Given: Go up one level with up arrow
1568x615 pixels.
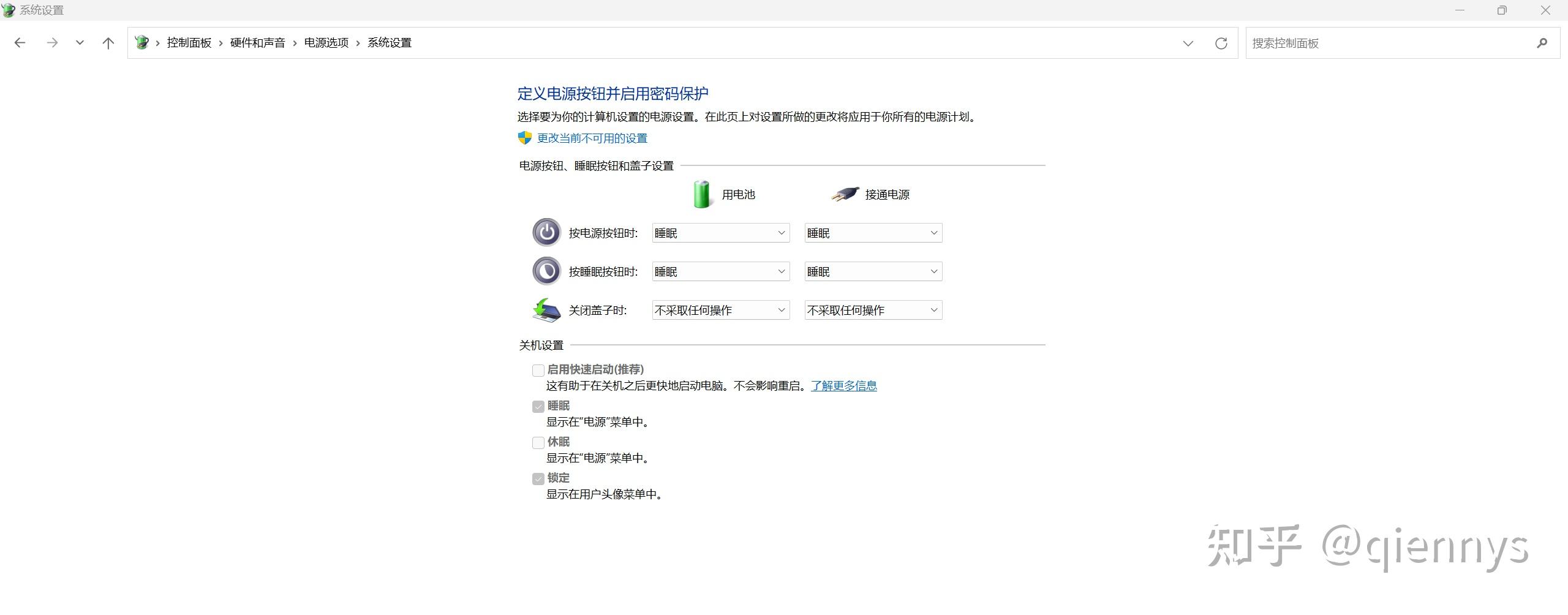Looking at the screenshot, I should coord(108,43).
